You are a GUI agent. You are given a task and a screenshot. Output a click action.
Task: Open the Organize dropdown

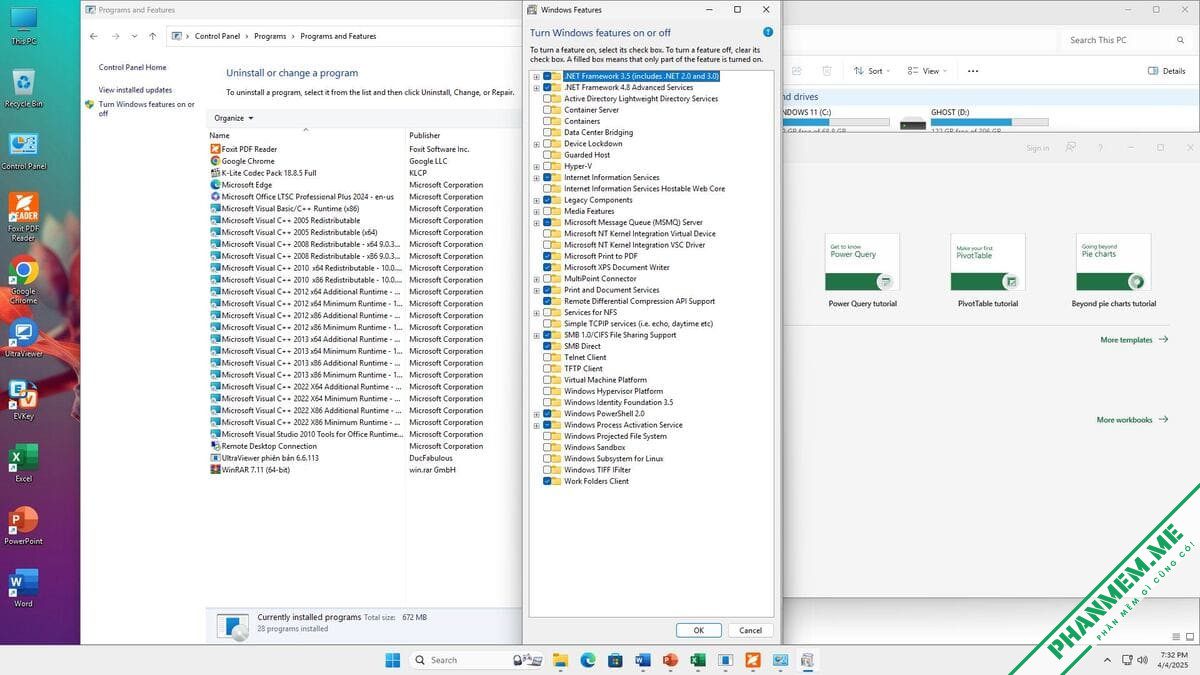coord(234,118)
